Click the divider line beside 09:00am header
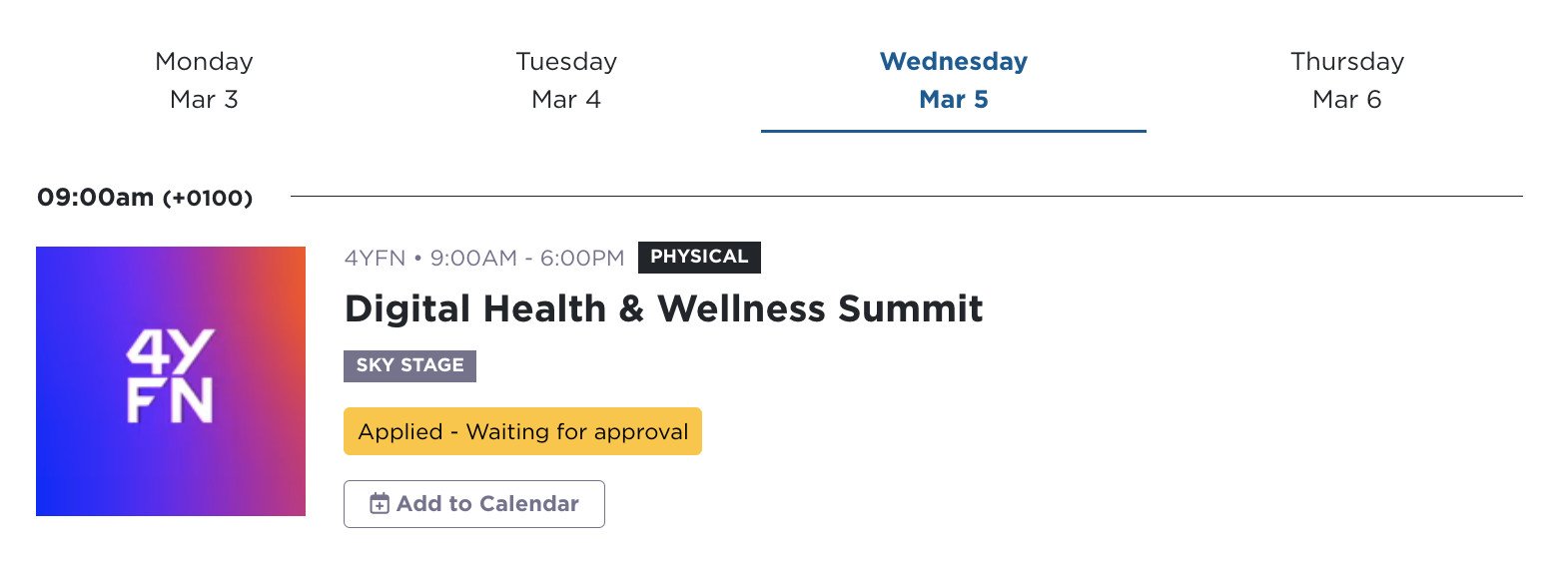 [x=899, y=196]
